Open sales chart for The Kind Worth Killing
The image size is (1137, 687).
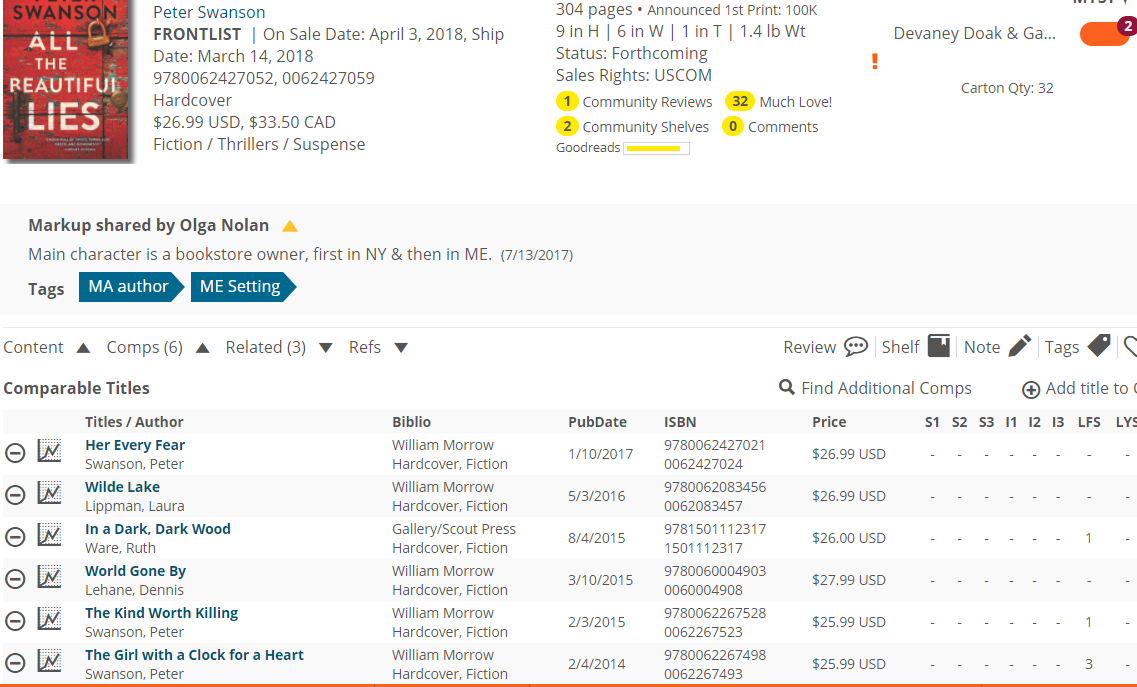click(49, 619)
